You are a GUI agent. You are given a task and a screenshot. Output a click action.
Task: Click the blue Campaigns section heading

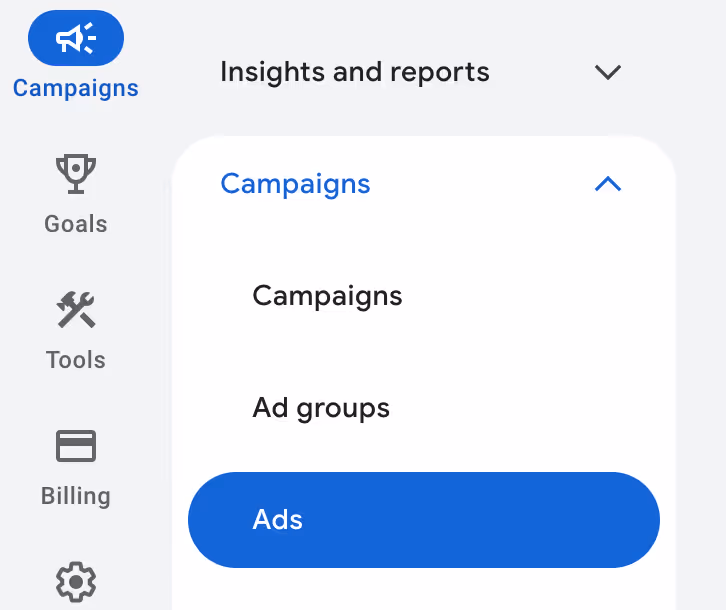pos(295,184)
